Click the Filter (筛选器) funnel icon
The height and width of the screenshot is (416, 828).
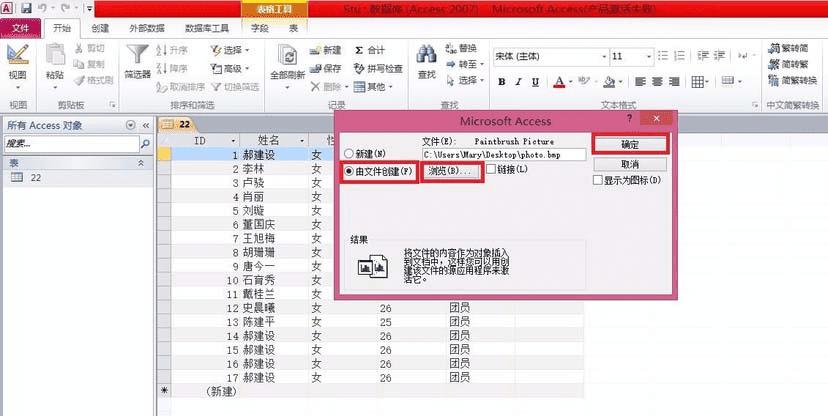tap(137, 55)
